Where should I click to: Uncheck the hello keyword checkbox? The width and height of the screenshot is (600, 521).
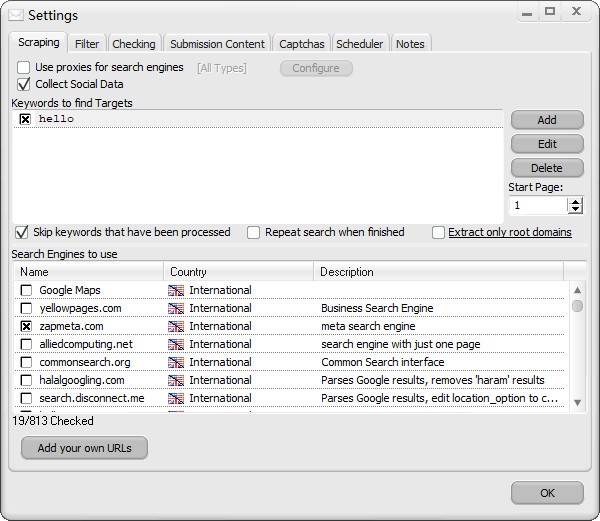25,119
